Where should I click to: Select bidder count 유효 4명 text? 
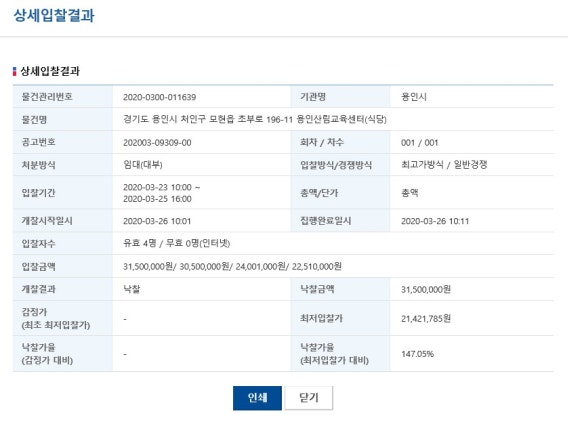(139, 243)
